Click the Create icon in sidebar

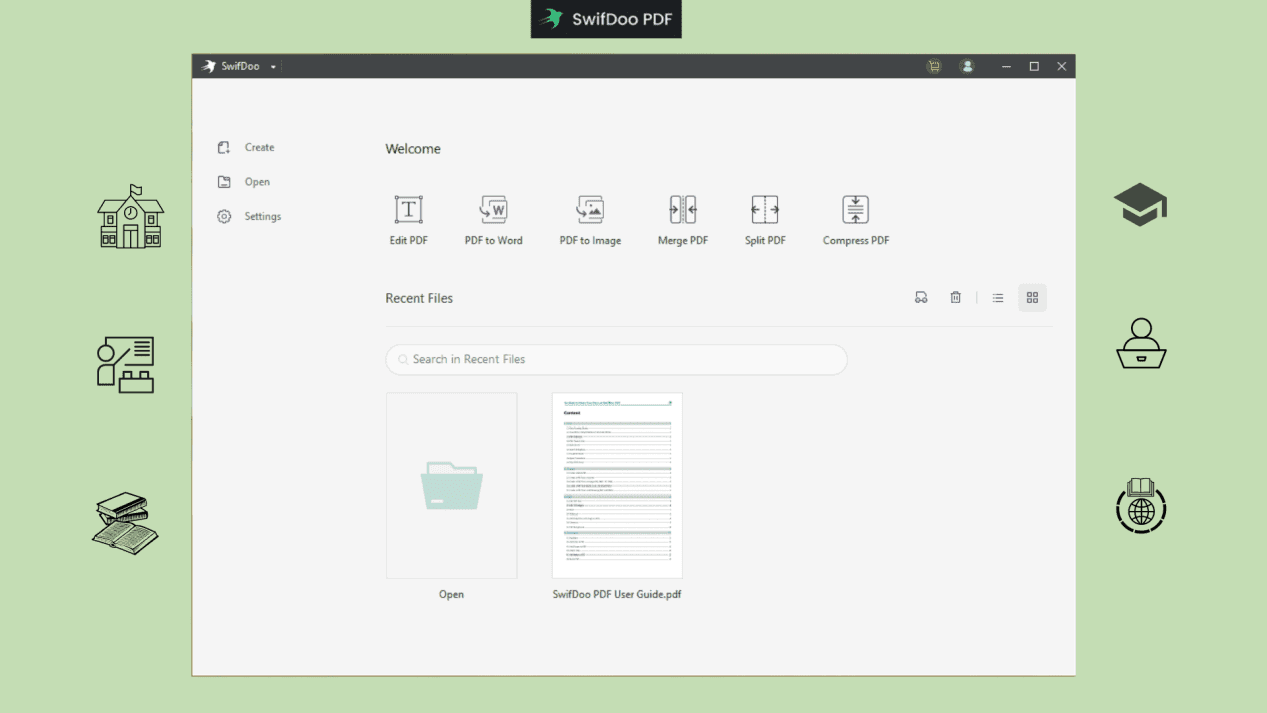224,147
